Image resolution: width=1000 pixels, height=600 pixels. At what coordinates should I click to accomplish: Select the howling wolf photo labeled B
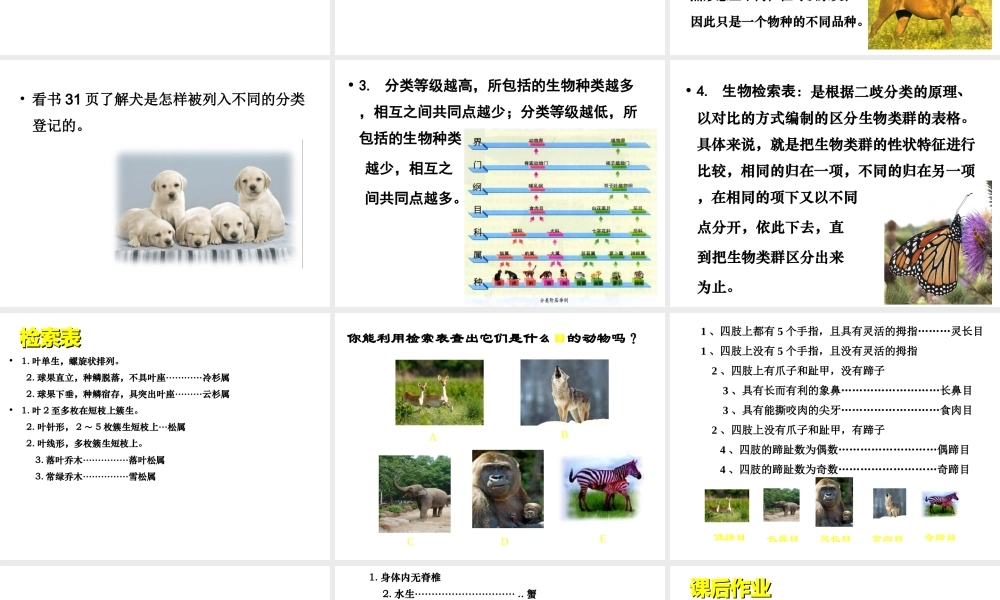coord(564,392)
